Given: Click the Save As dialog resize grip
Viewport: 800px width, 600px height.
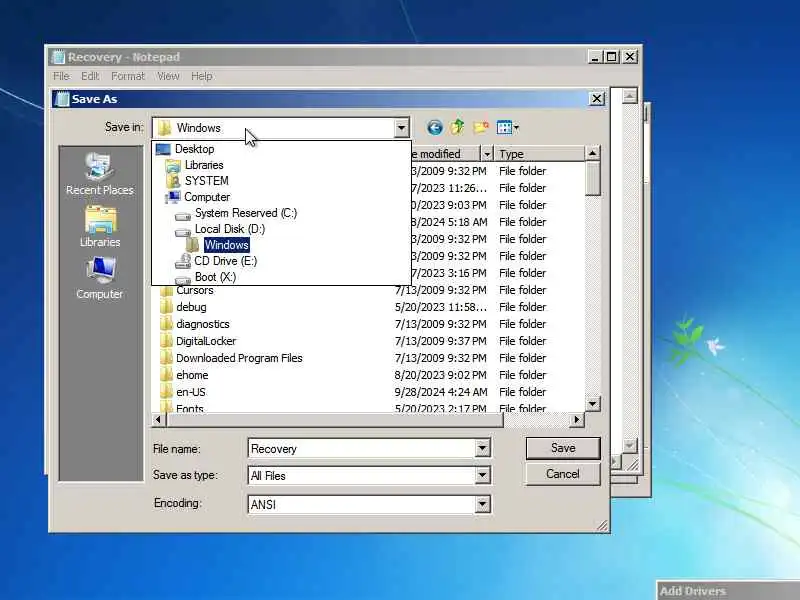Looking at the screenshot, I should tap(603, 526).
